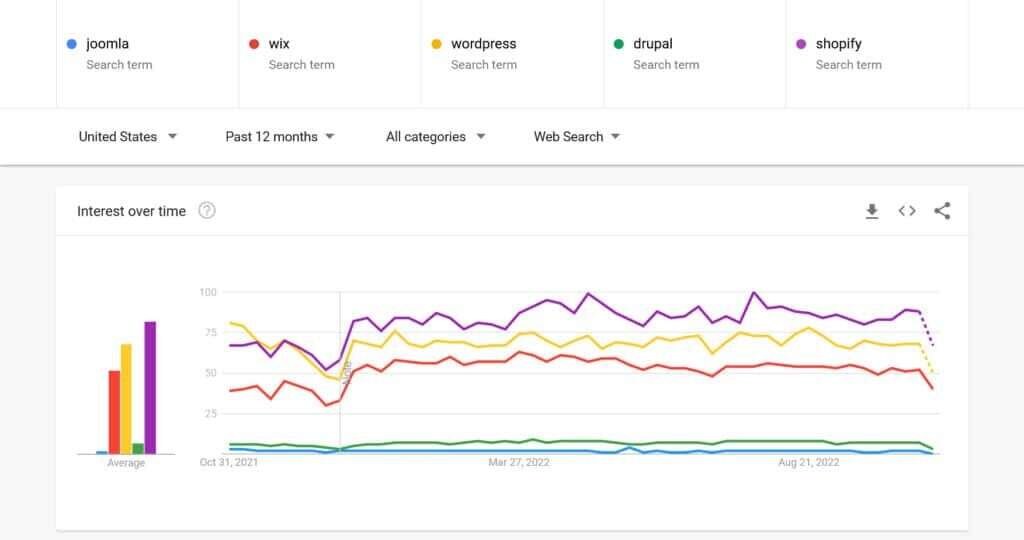Share the Interest over time chart
1024x540 pixels.
point(942,211)
